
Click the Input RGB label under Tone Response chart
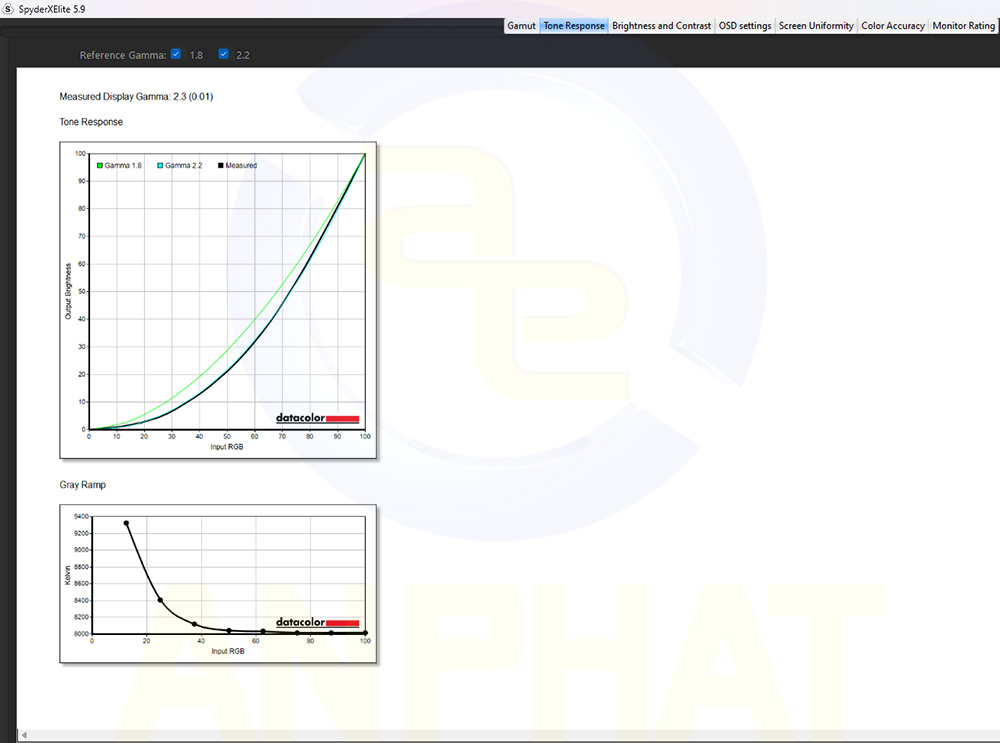click(226, 446)
